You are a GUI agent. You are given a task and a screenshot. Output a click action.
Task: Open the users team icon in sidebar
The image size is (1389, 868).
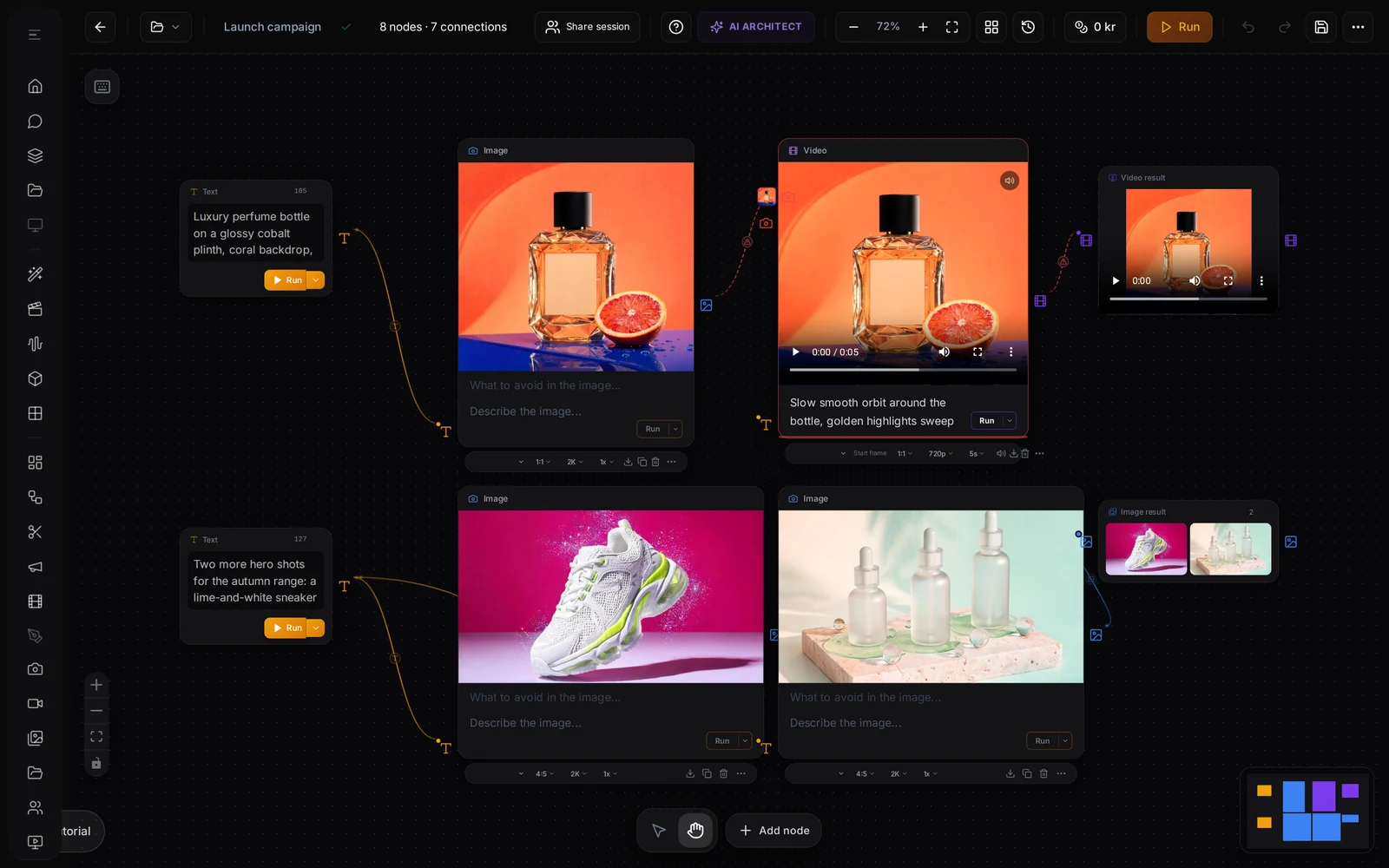pos(35,807)
